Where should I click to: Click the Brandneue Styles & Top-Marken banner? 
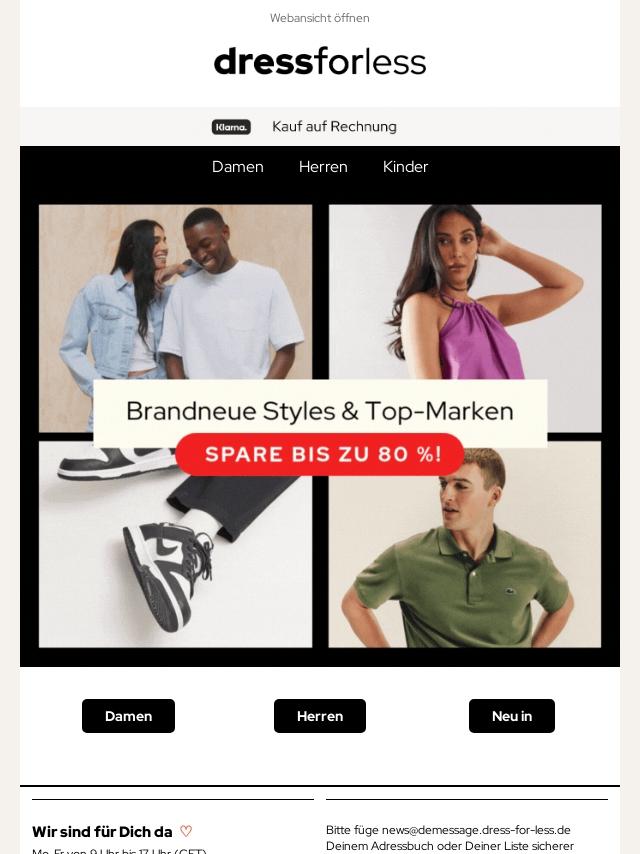320,411
